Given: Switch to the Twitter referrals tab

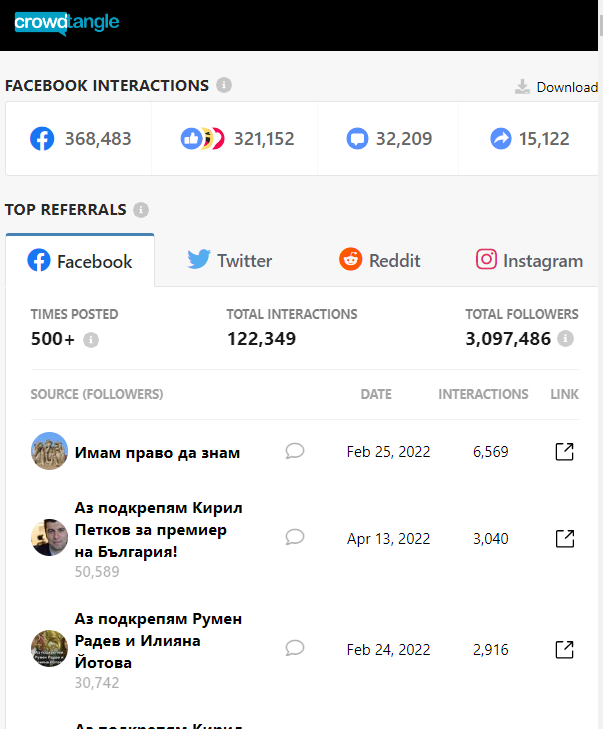Looking at the screenshot, I should 229,261.
